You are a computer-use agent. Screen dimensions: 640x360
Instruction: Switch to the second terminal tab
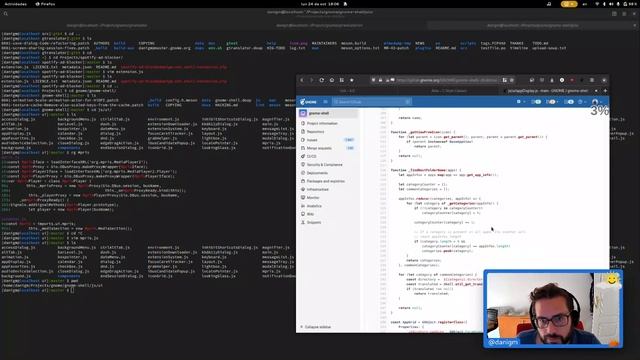tap(320, 25)
